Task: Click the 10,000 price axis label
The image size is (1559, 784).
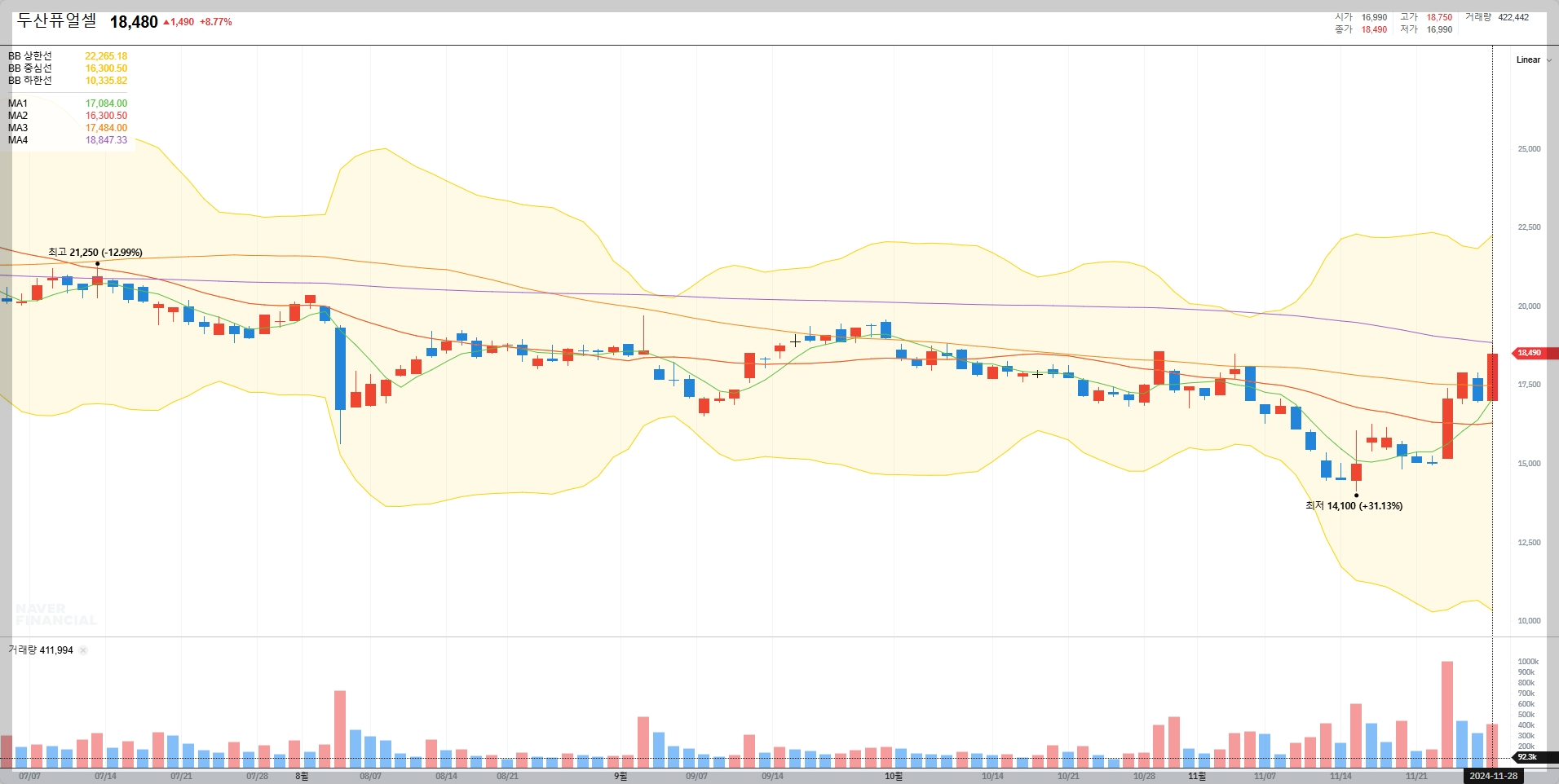Action: click(x=1529, y=621)
